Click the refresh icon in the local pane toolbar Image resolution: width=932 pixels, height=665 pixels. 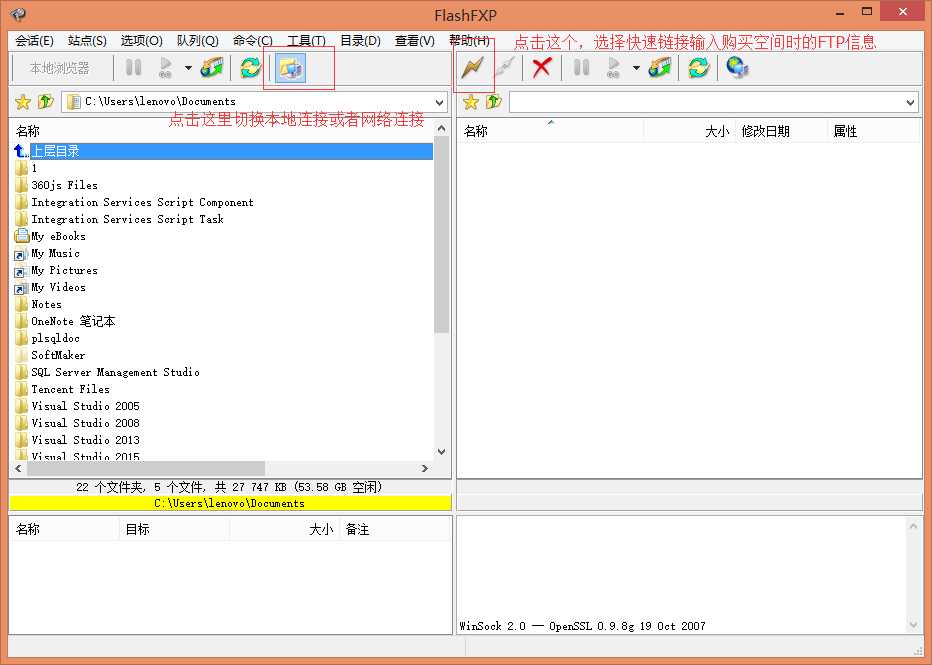251,67
